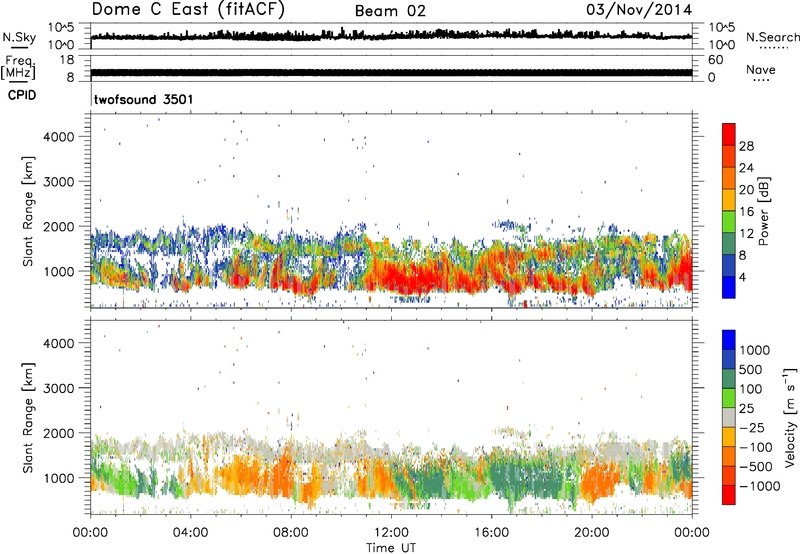Click the '500' velocity colorbar tick

point(751,370)
